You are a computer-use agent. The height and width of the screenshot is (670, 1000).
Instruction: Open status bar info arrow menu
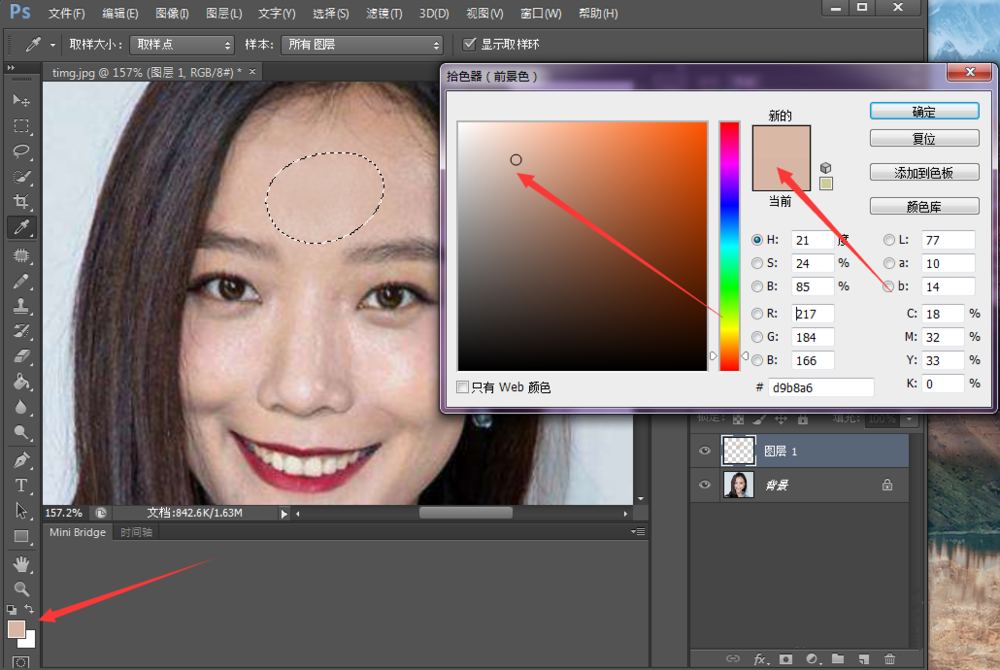284,513
